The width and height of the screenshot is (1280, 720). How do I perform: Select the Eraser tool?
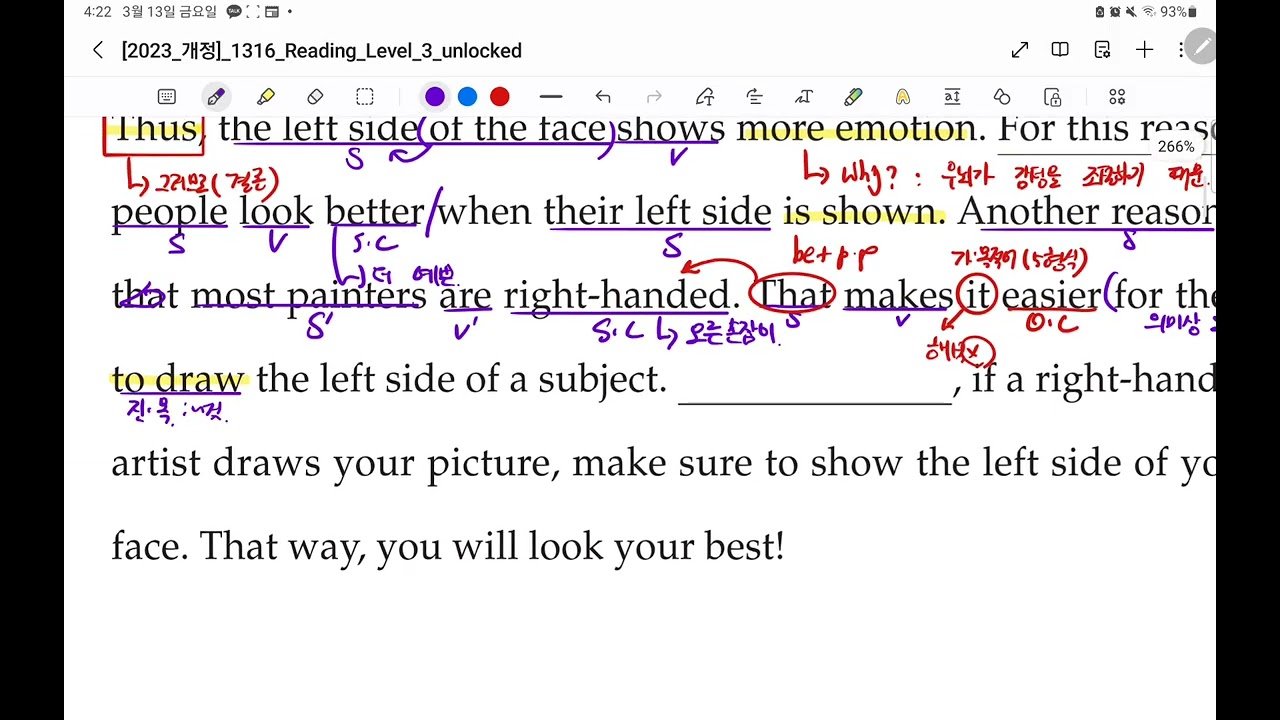point(315,97)
